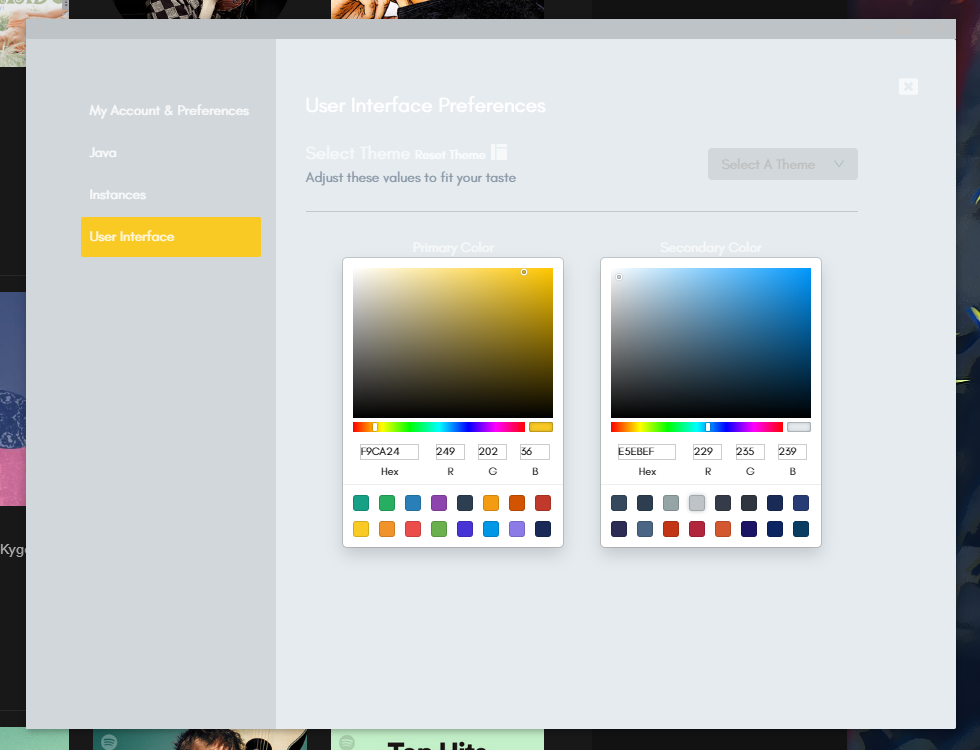
Task: Choose the dark teal Secondary swatch ending bottom row
Action: click(x=801, y=529)
